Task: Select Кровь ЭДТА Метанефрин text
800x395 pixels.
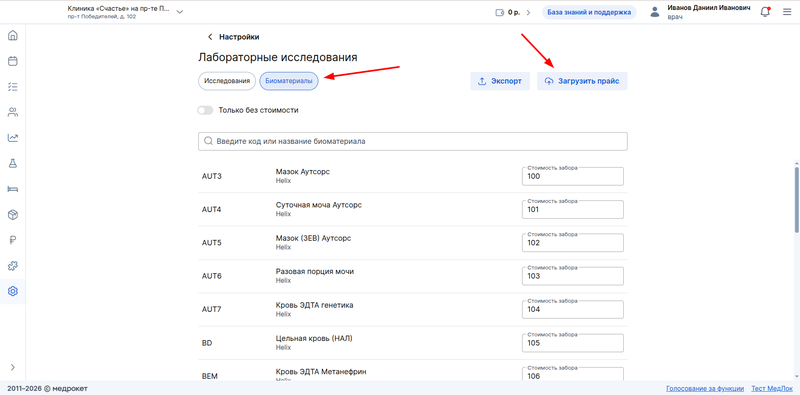Action: tap(321, 372)
